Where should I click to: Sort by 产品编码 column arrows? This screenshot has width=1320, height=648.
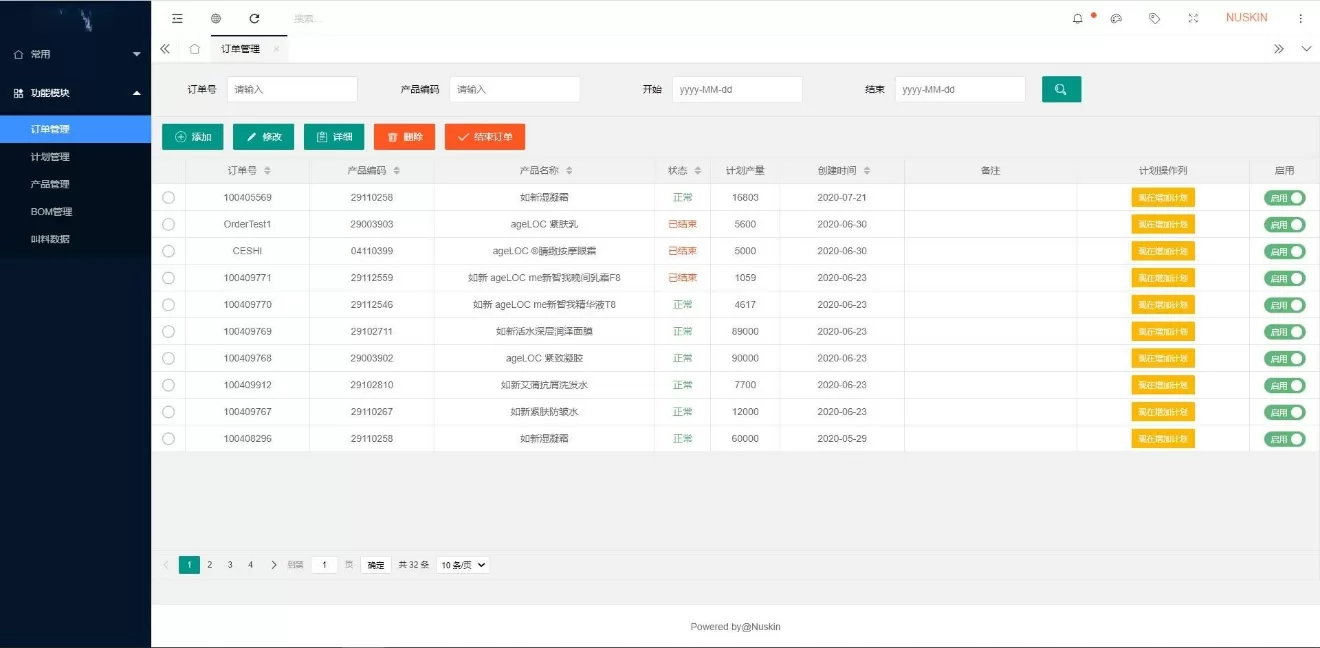pyautogui.click(x=396, y=171)
